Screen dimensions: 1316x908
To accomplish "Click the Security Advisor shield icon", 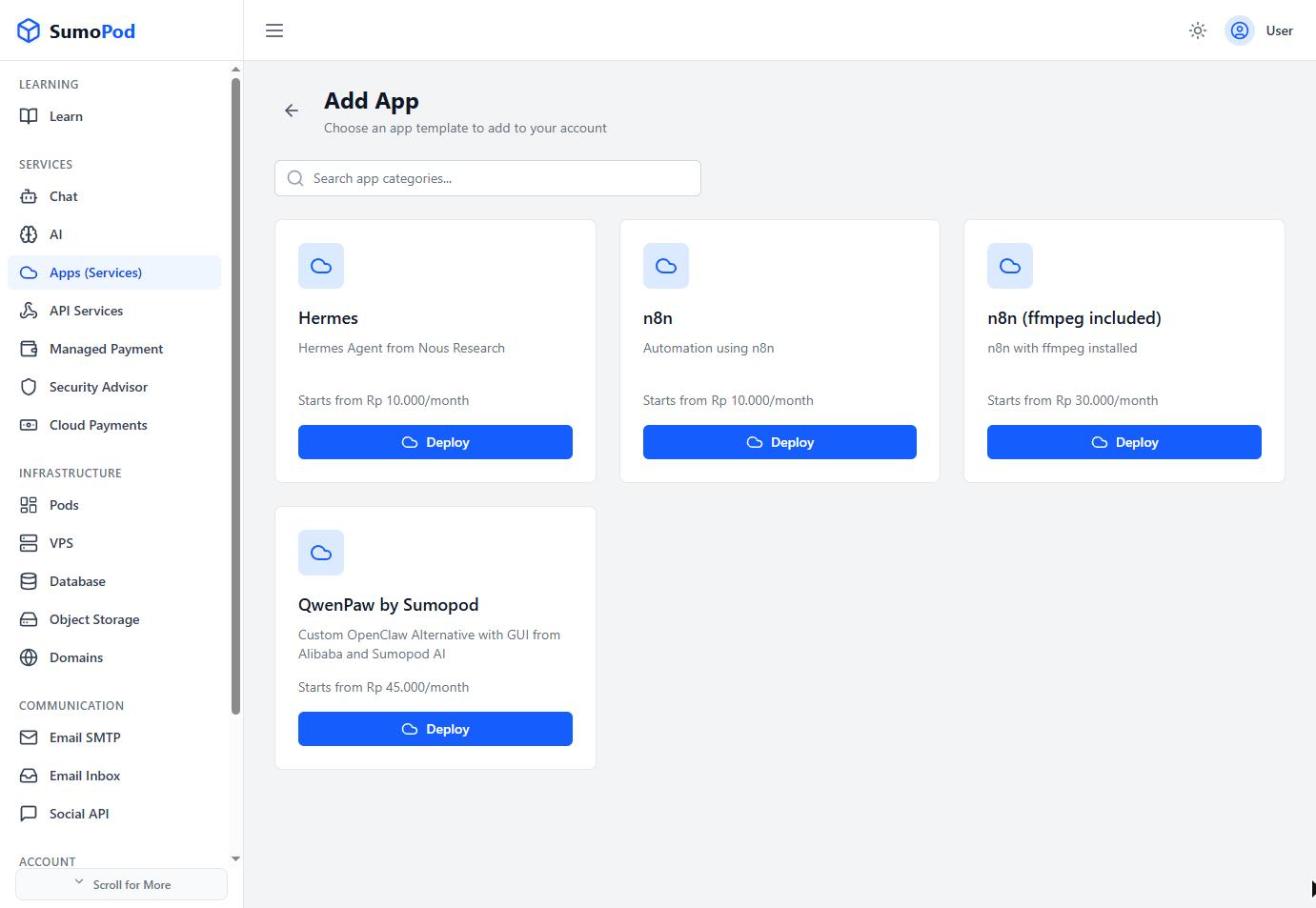I will 29,387.
